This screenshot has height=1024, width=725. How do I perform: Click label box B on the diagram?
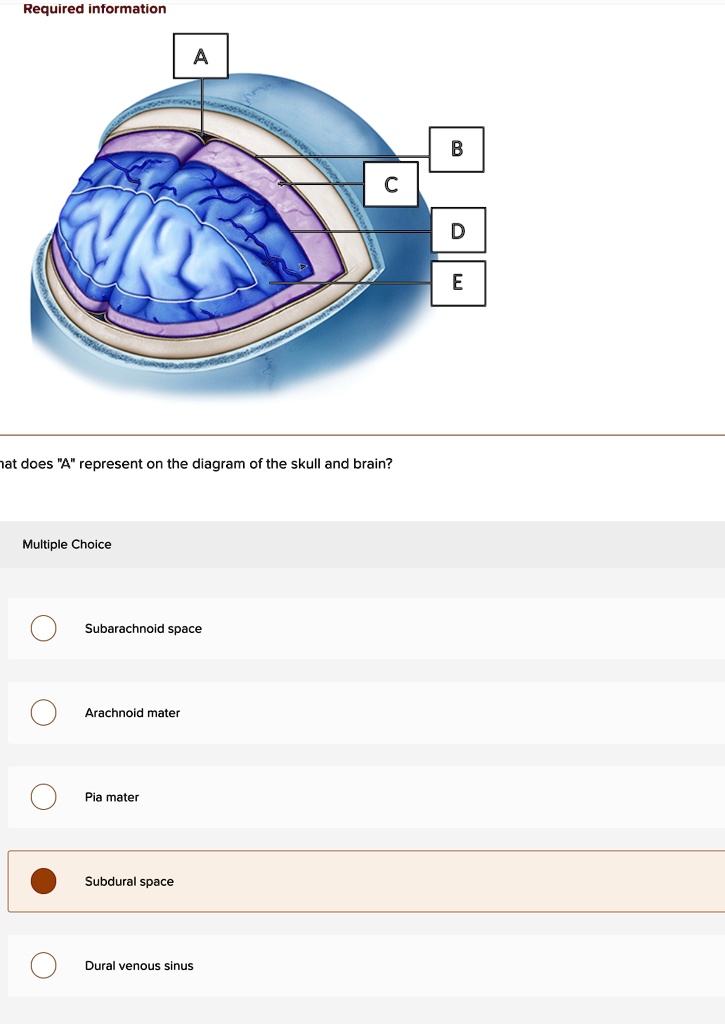(457, 148)
